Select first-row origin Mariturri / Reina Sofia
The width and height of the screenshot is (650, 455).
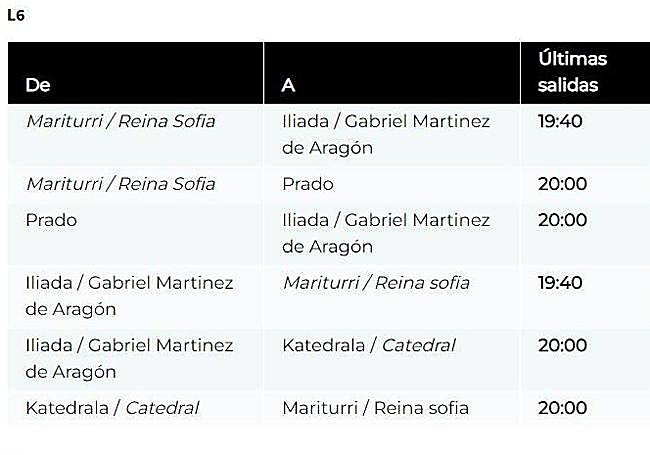click(x=120, y=121)
